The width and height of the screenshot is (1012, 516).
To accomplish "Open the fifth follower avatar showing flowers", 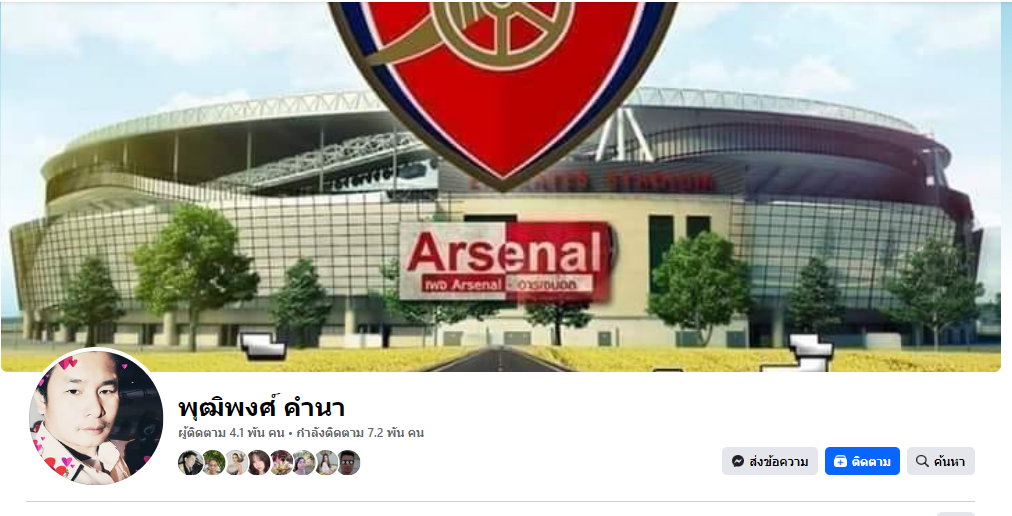I will [281, 462].
